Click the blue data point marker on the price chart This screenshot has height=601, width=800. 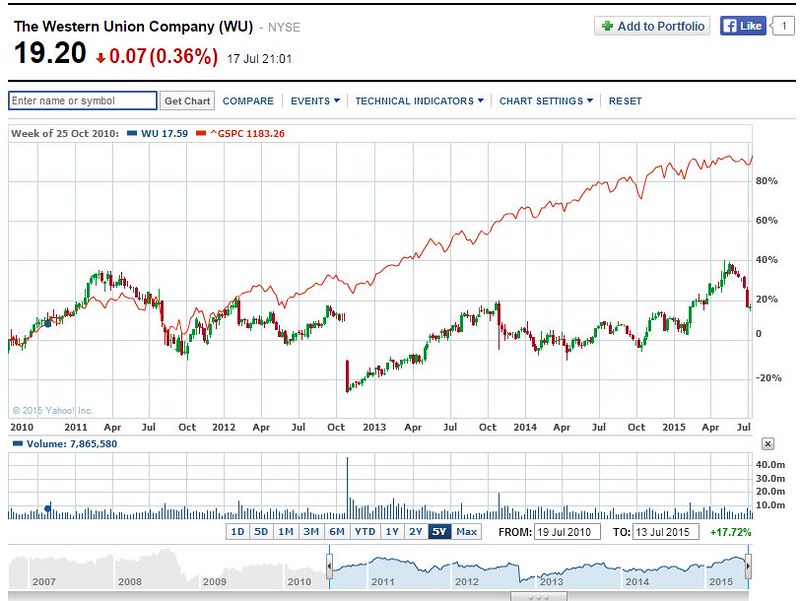(48, 323)
